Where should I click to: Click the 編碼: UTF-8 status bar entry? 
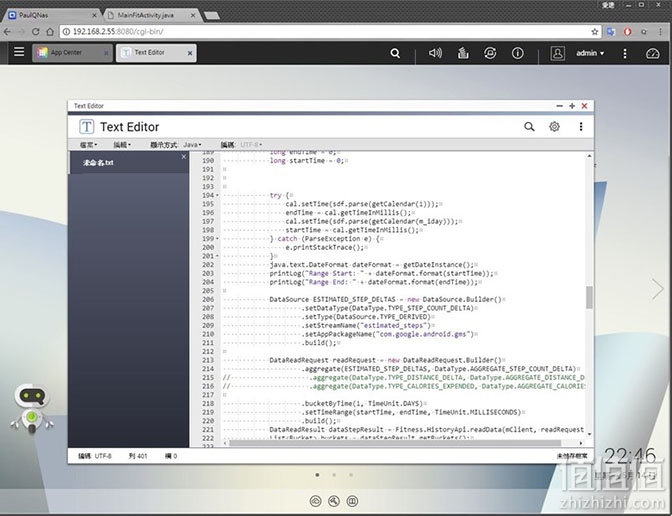pos(95,456)
